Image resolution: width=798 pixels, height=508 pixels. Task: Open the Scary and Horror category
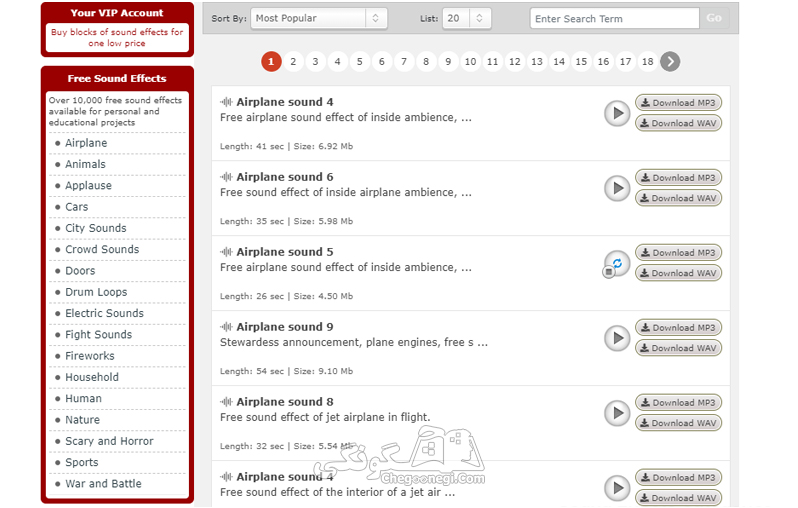109,441
